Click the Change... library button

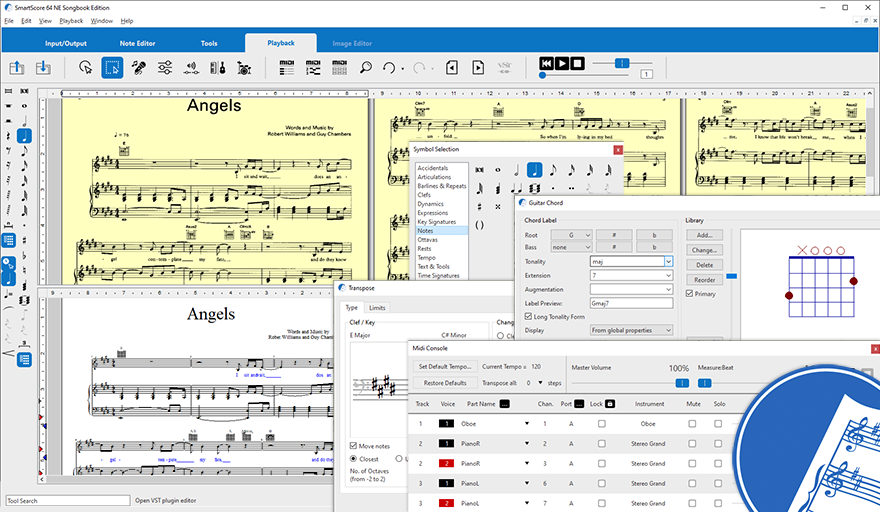704,250
